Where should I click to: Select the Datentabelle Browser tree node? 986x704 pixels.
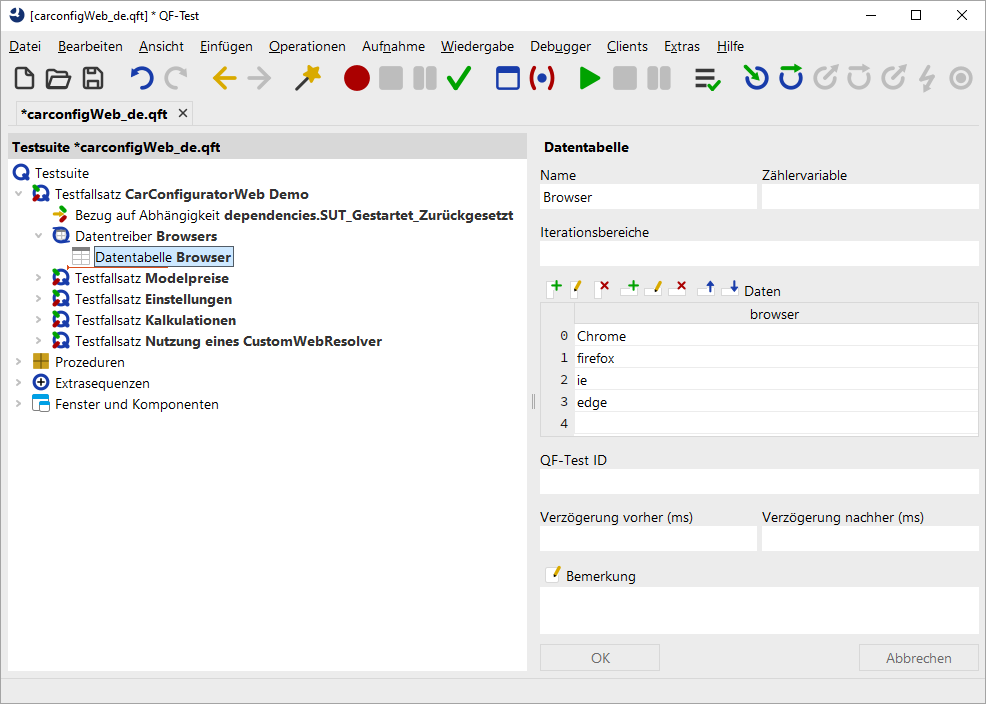tap(163, 257)
